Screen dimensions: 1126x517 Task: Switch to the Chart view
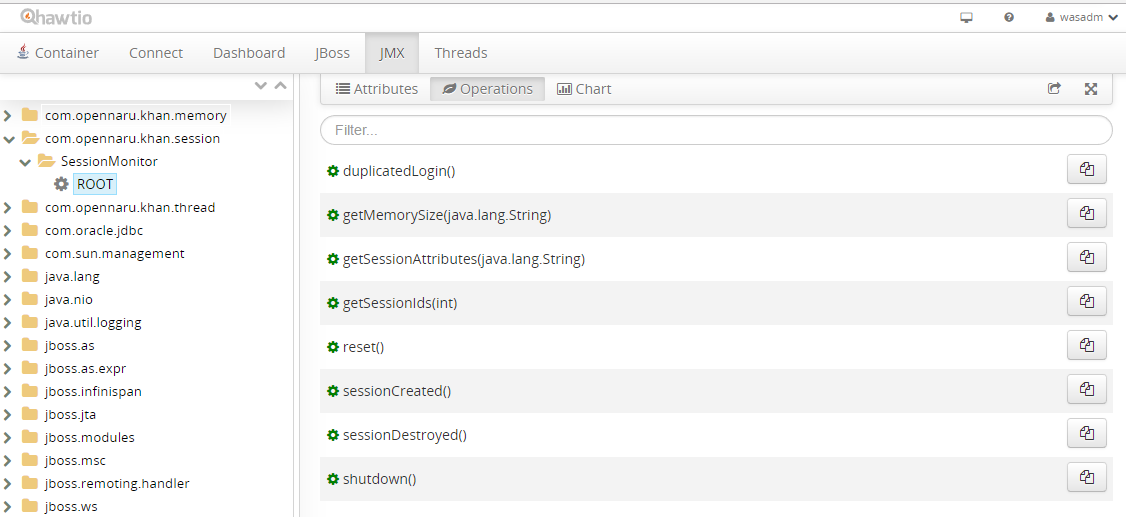click(x=584, y=89)
